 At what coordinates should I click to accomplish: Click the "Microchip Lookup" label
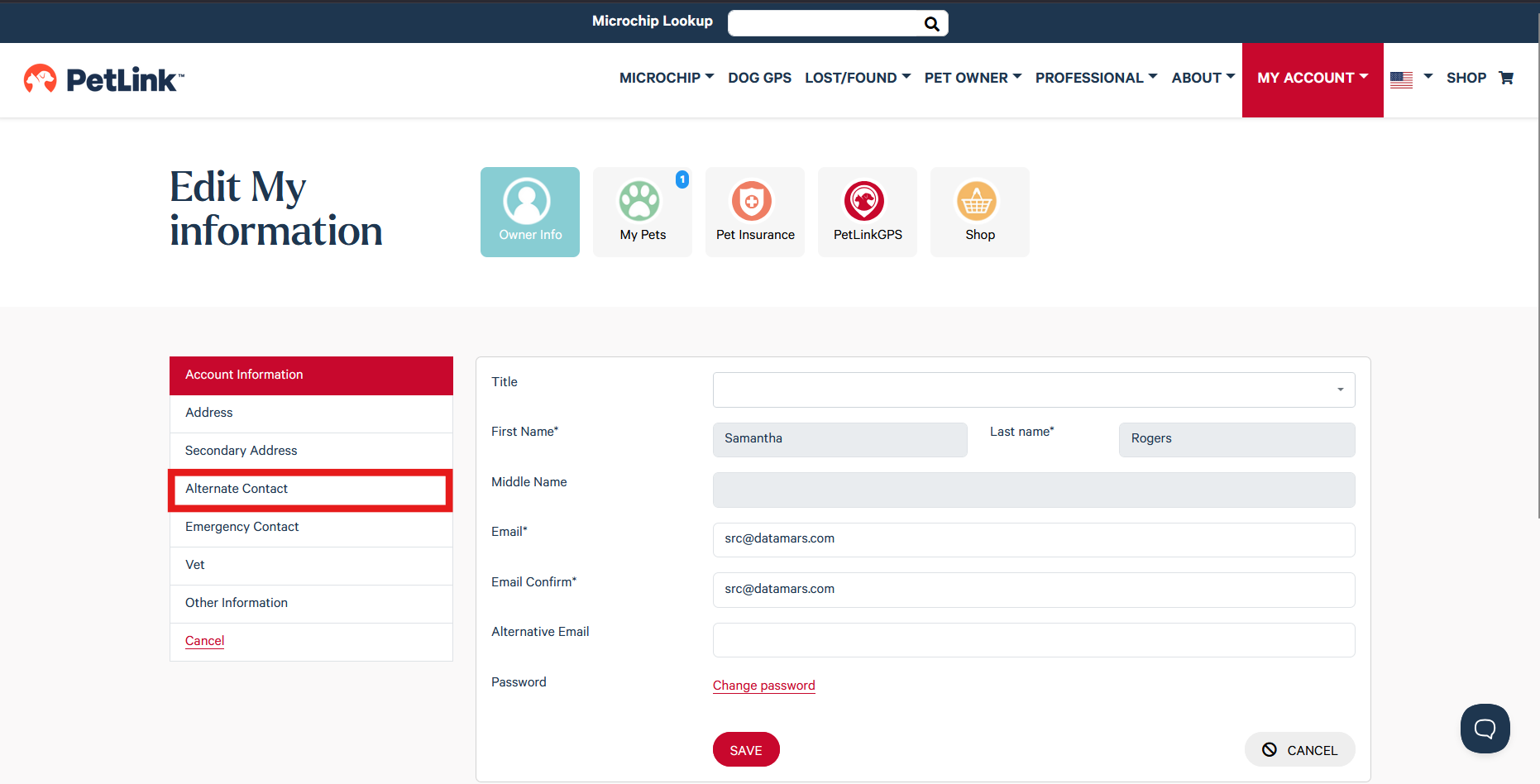coord(653,22)
